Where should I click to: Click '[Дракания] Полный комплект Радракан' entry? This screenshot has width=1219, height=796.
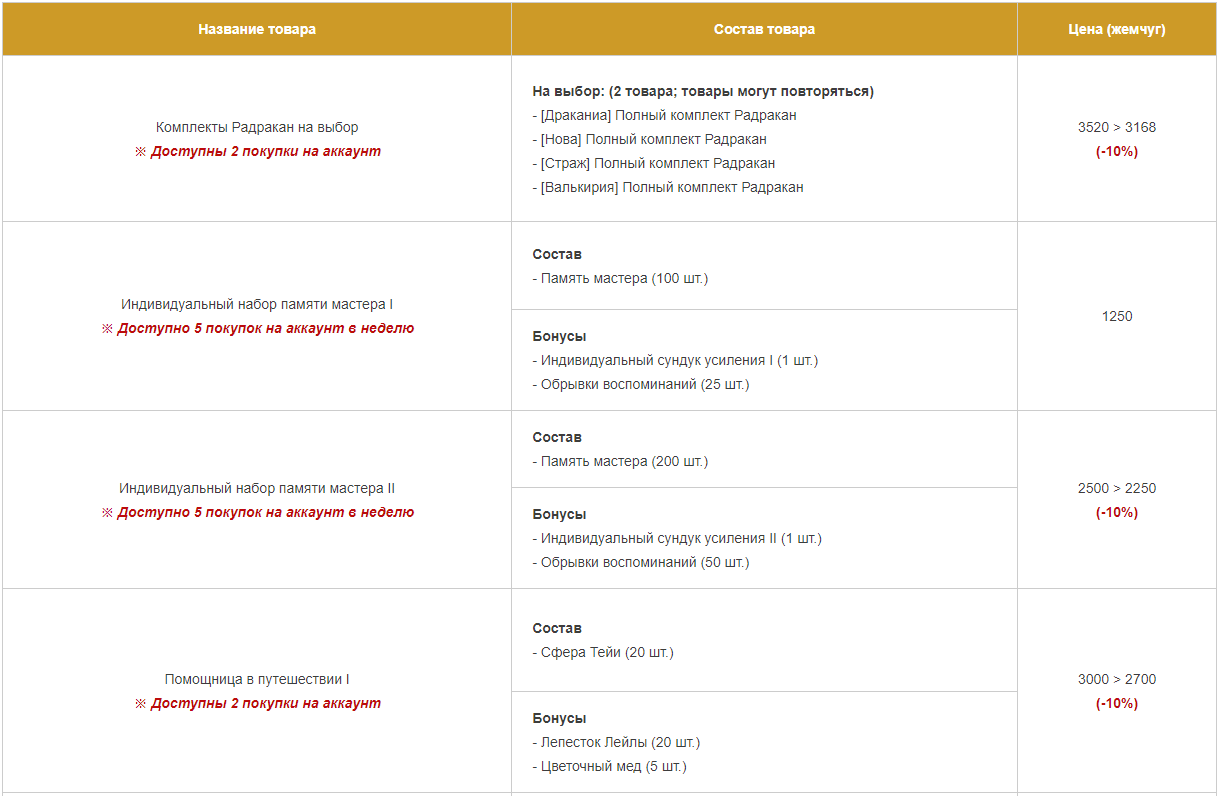pyautogui.click(x=665, y=115)
